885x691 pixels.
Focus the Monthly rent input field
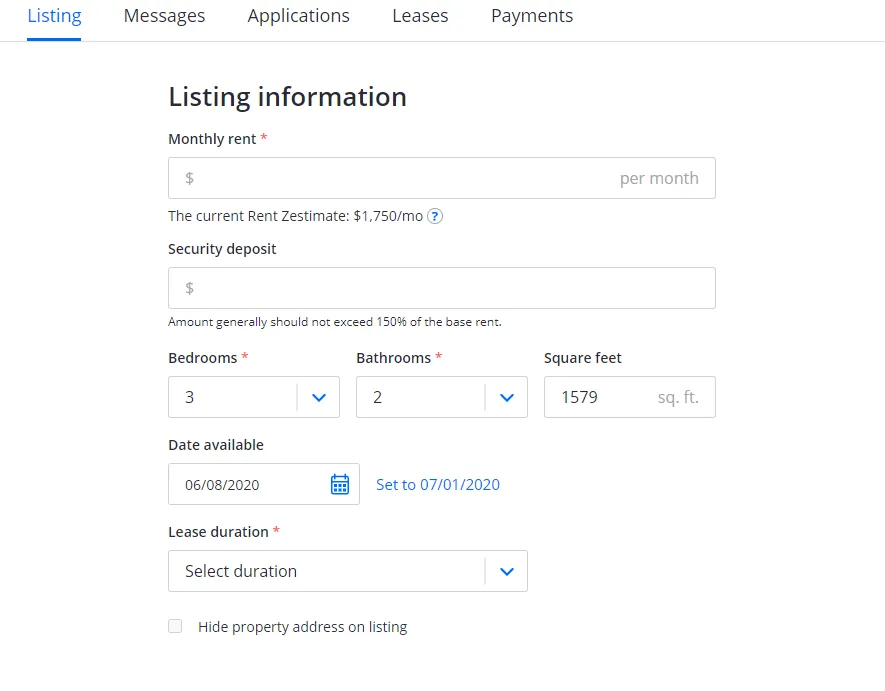[x=400, y=179]
